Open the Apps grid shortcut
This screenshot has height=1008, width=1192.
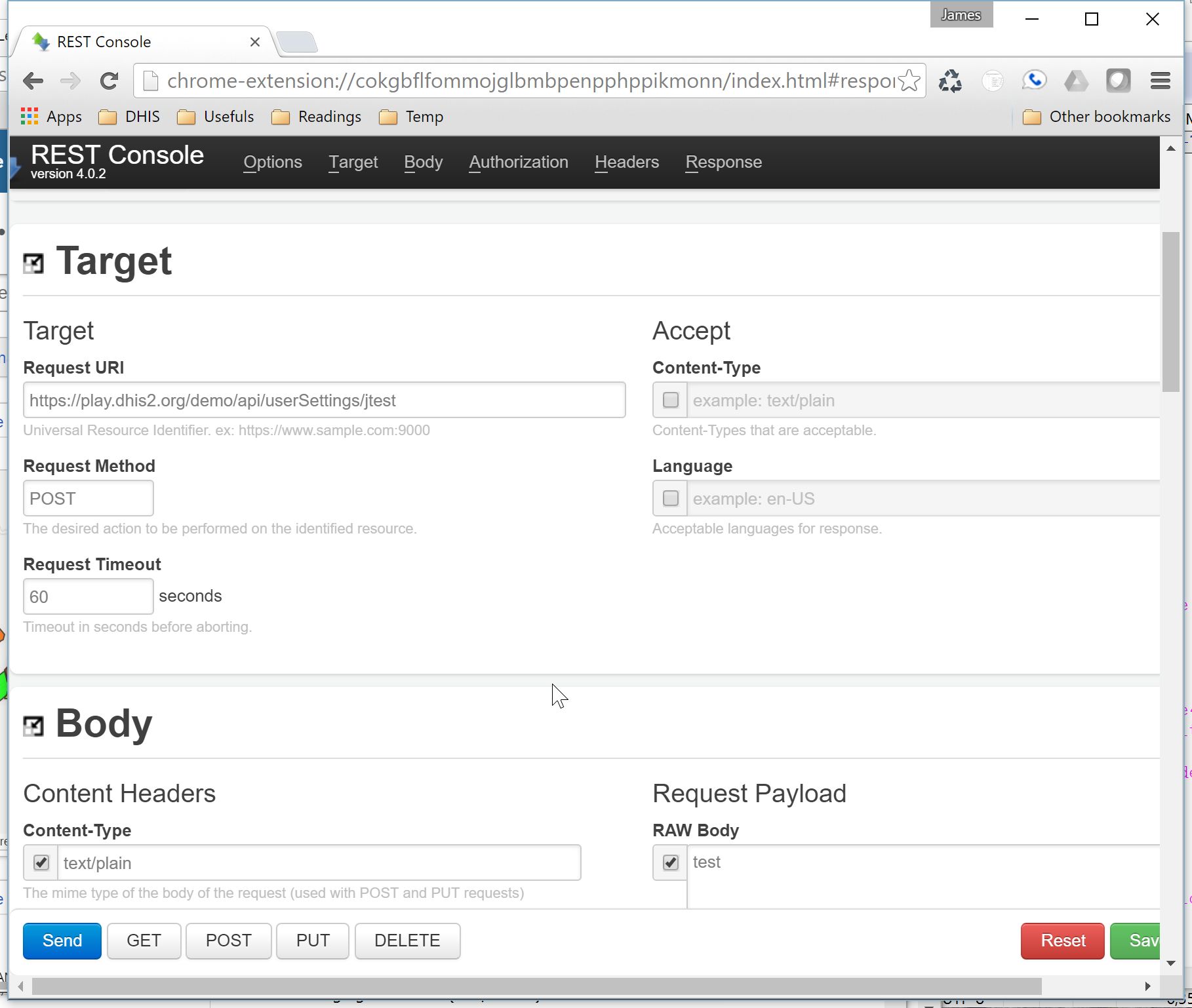point(51,117)
